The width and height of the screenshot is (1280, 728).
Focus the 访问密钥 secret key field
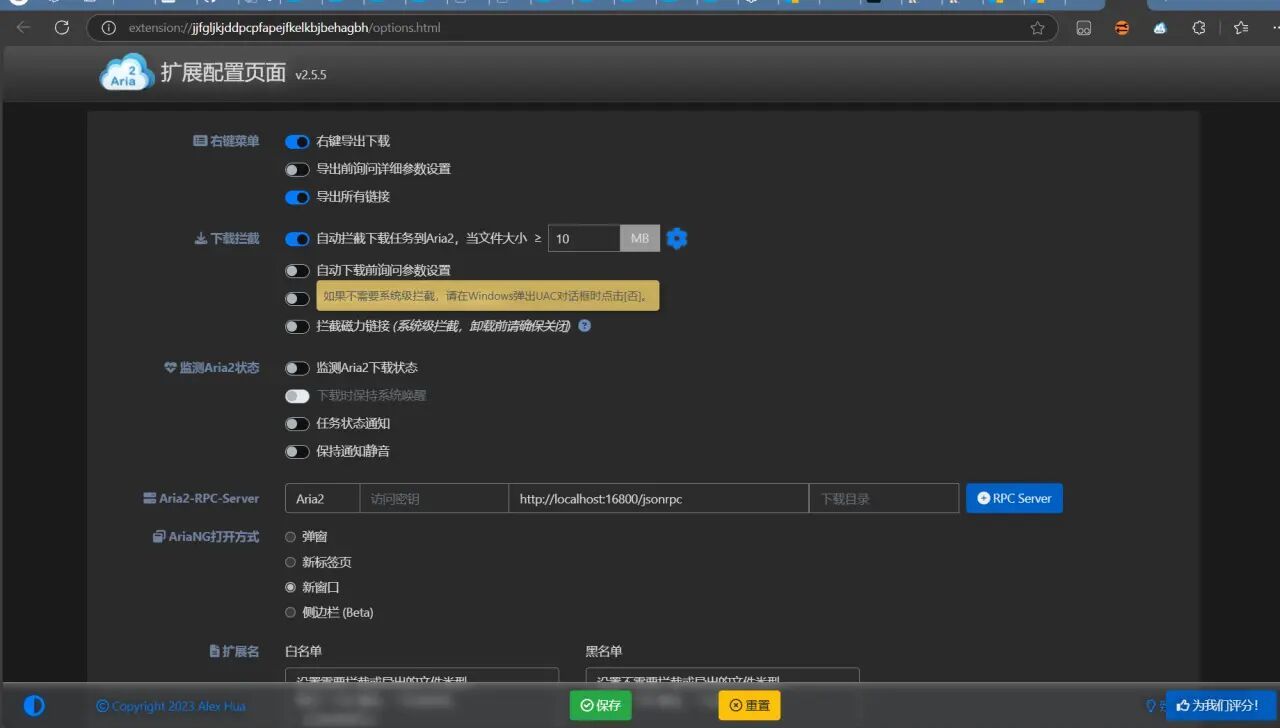434,498
